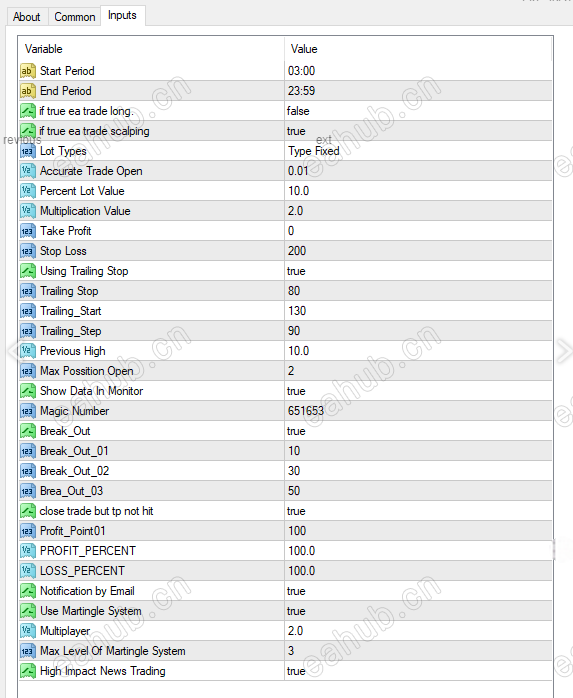
Task: Select the Brea_Out_03 variable label
Action: (x=71, y=491)
